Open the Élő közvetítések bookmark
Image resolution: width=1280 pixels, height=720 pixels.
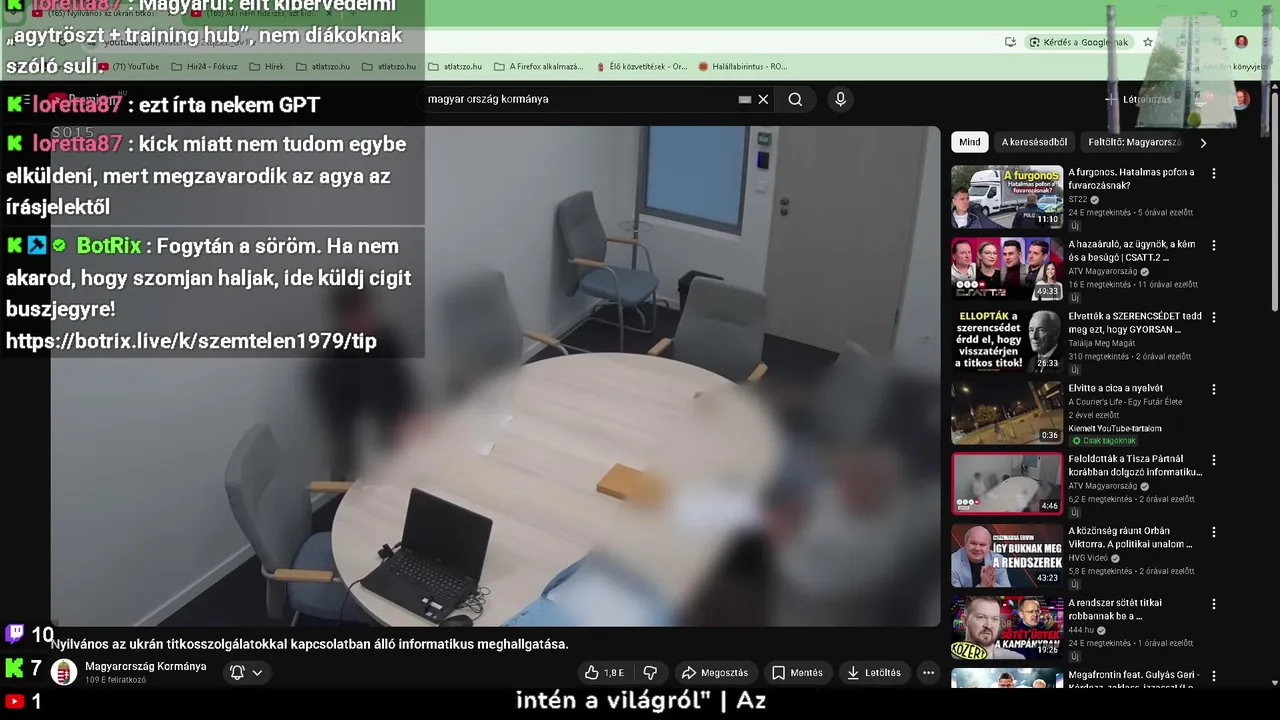(642, 67)
